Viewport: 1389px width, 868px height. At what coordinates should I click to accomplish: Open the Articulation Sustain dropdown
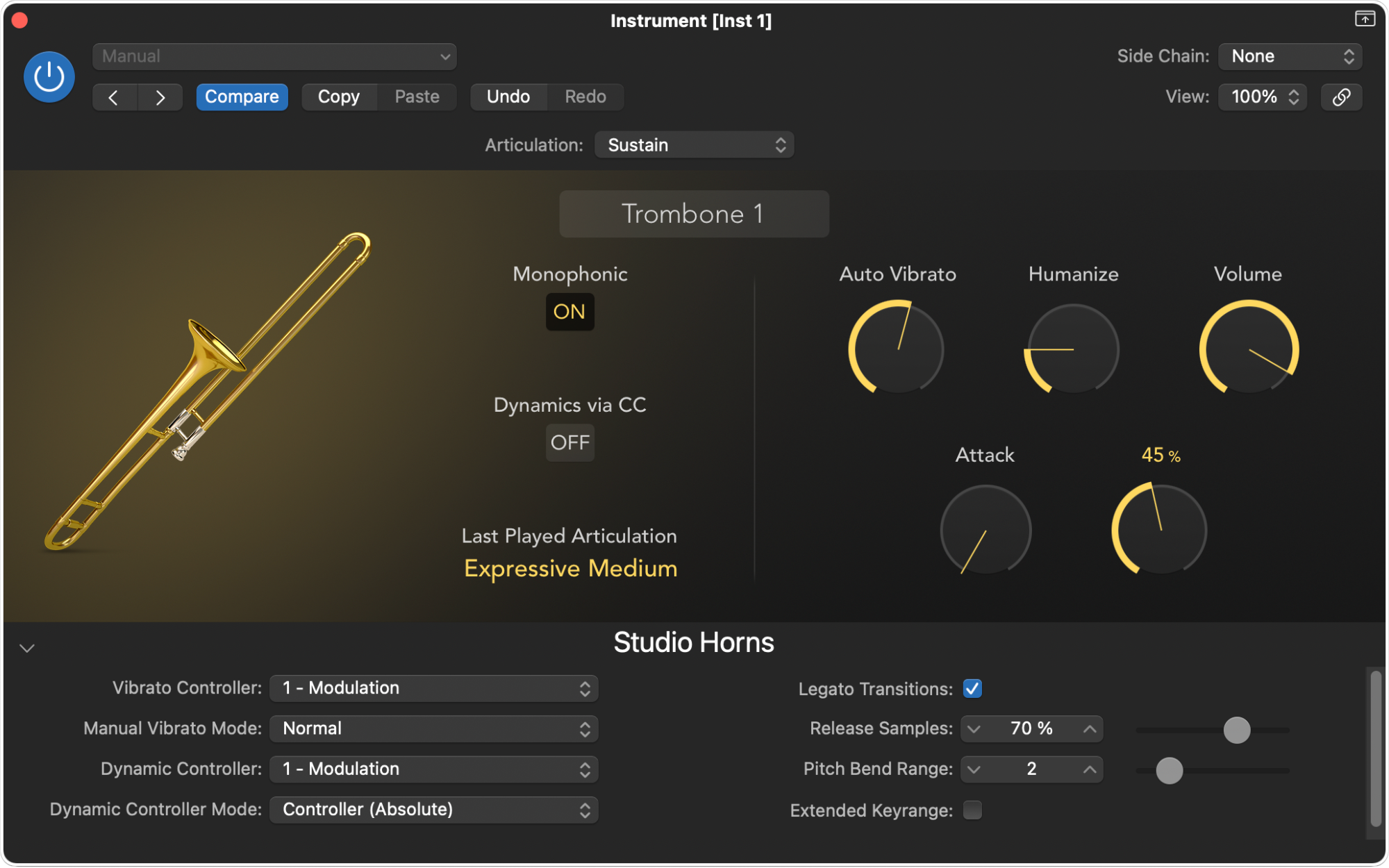694,145
